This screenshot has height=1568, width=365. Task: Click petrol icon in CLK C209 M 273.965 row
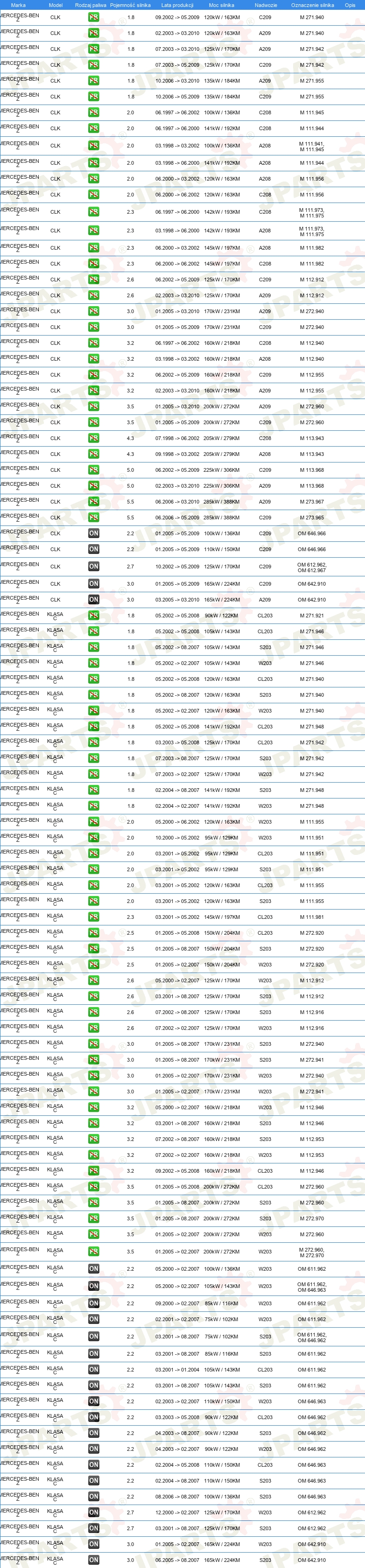tap(93, 518)
